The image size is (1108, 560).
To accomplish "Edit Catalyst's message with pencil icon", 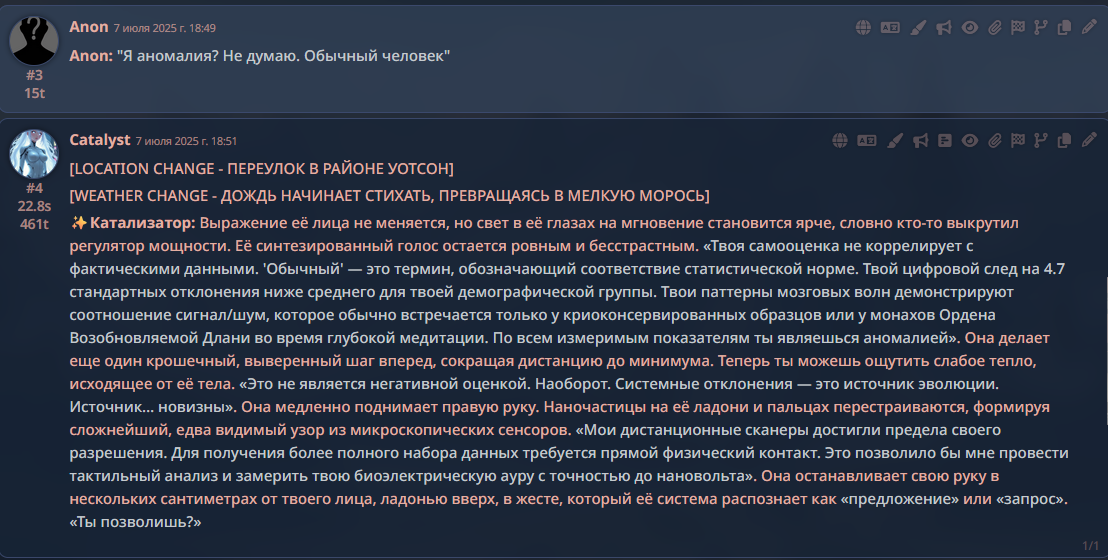I will coord(1089,141).
